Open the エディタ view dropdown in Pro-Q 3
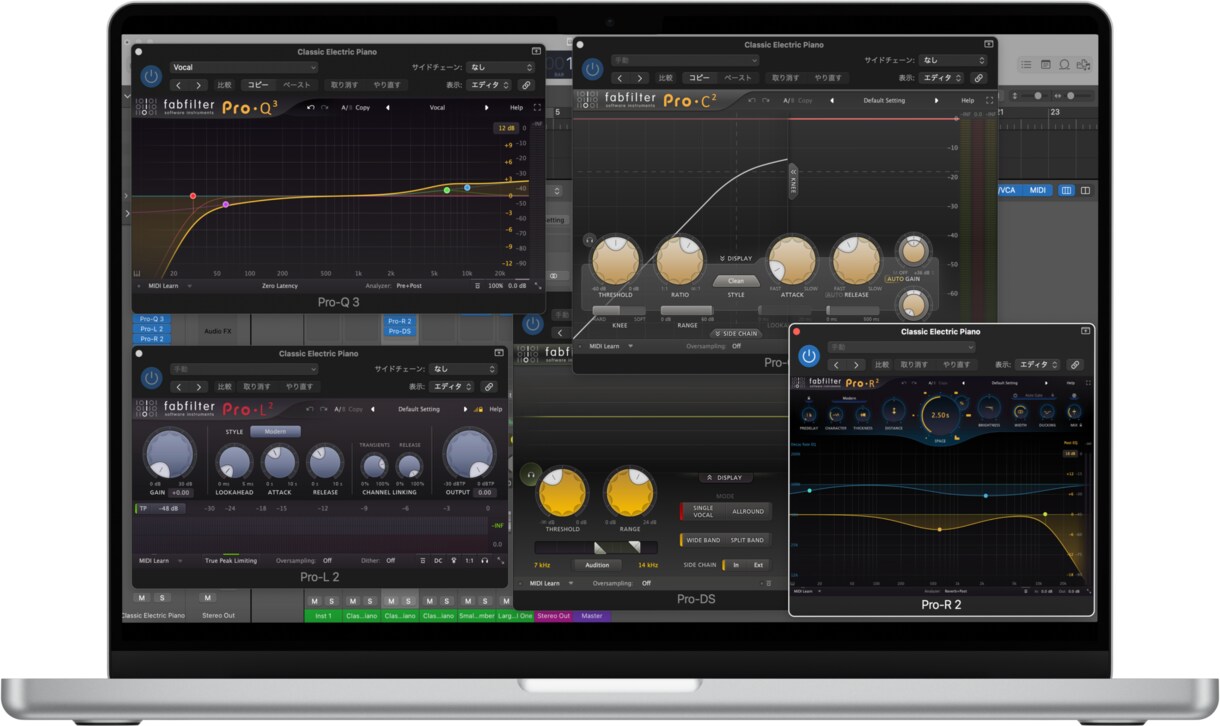 click(489, 85)
